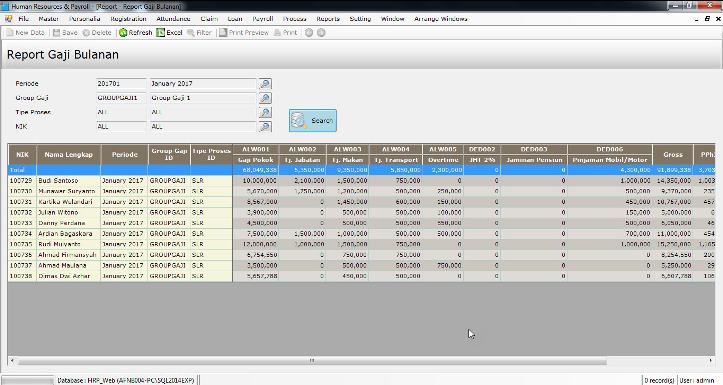This screenshot has width=723, height=385.
Task: Click the Print toolbar icon
Action: pos(277,33)
